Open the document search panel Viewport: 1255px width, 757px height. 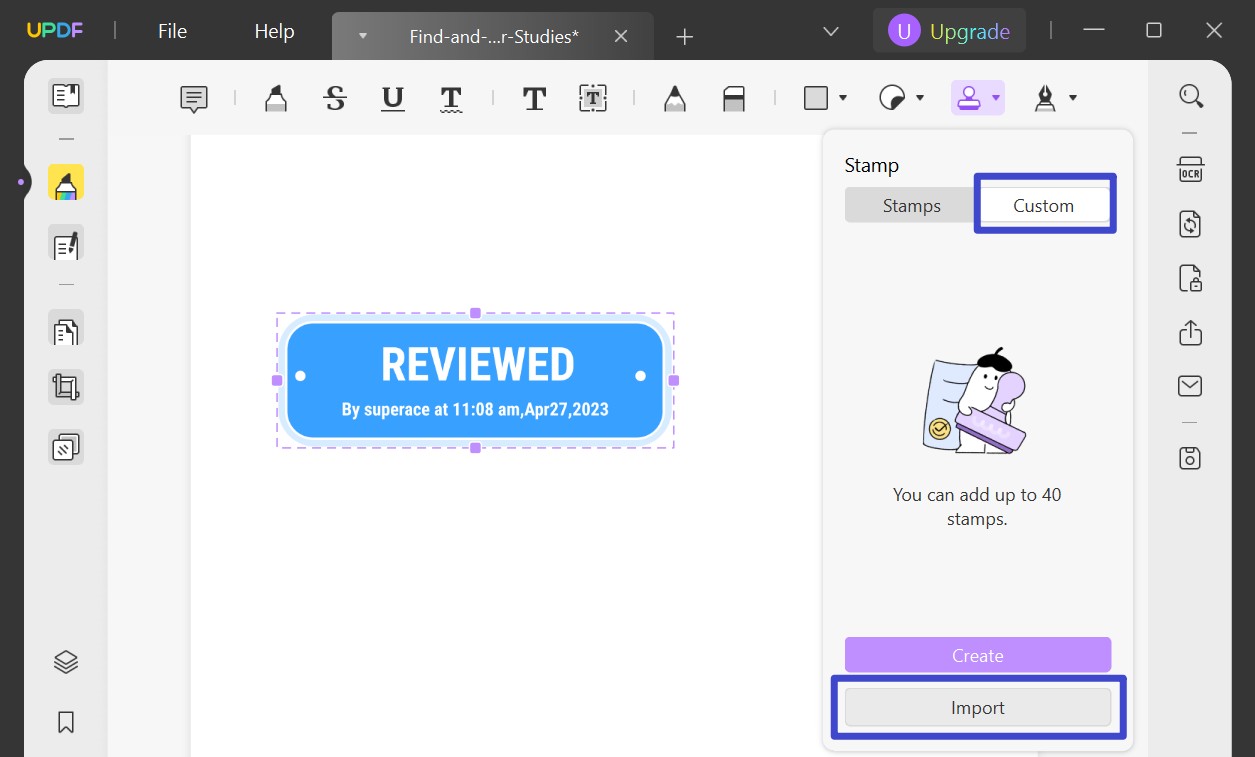(x=1190, y=95)
